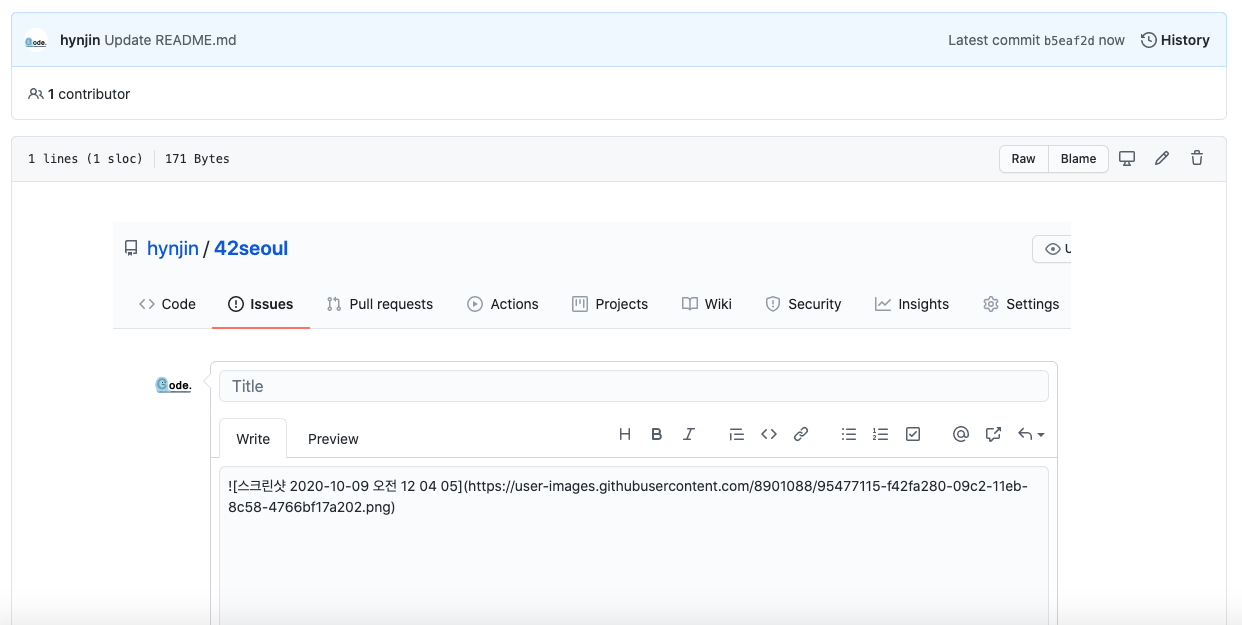This screenshot has width=1242, height=625.
Task: Open the Update README.md commit message
Action: 170,40
